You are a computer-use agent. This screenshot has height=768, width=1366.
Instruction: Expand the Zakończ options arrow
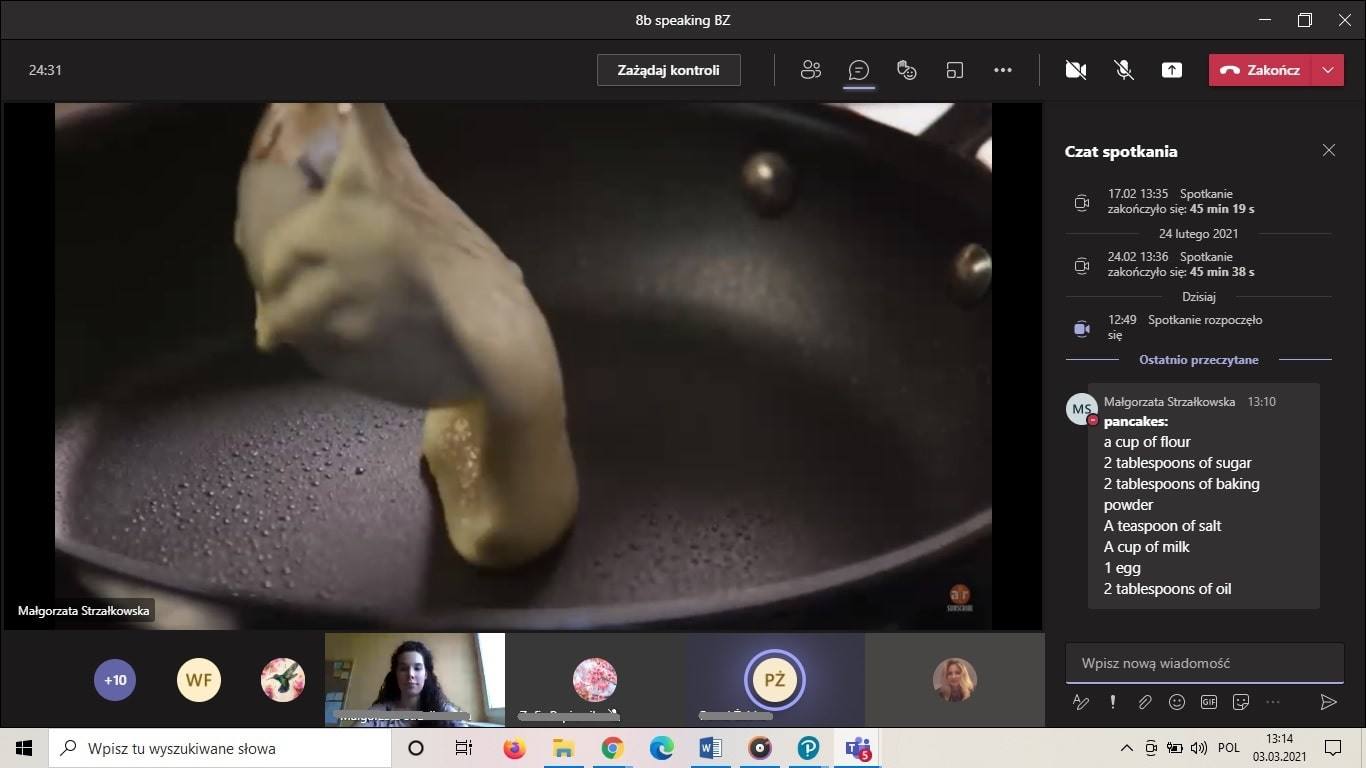click(x=1328, y=70)
